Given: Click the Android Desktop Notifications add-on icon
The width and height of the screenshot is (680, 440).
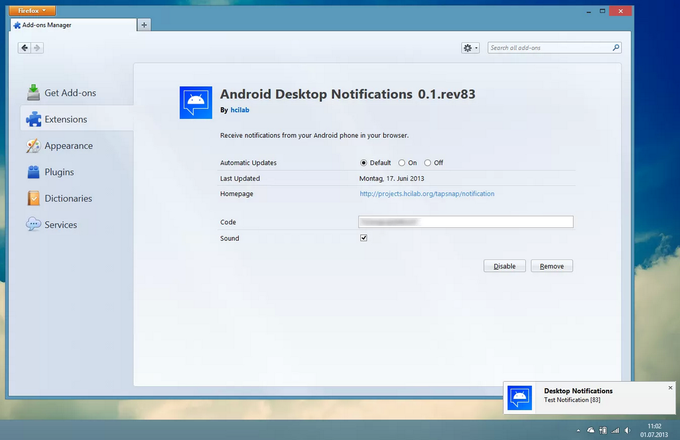Looking at the screenshot, I should tap(196, 102).
